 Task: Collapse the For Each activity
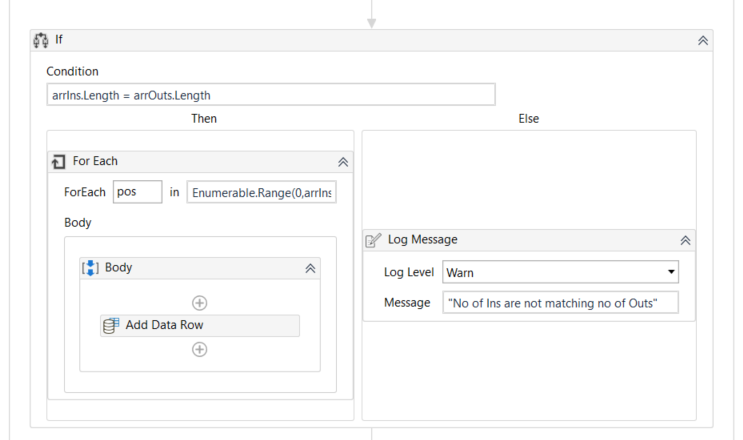[343, 162]
